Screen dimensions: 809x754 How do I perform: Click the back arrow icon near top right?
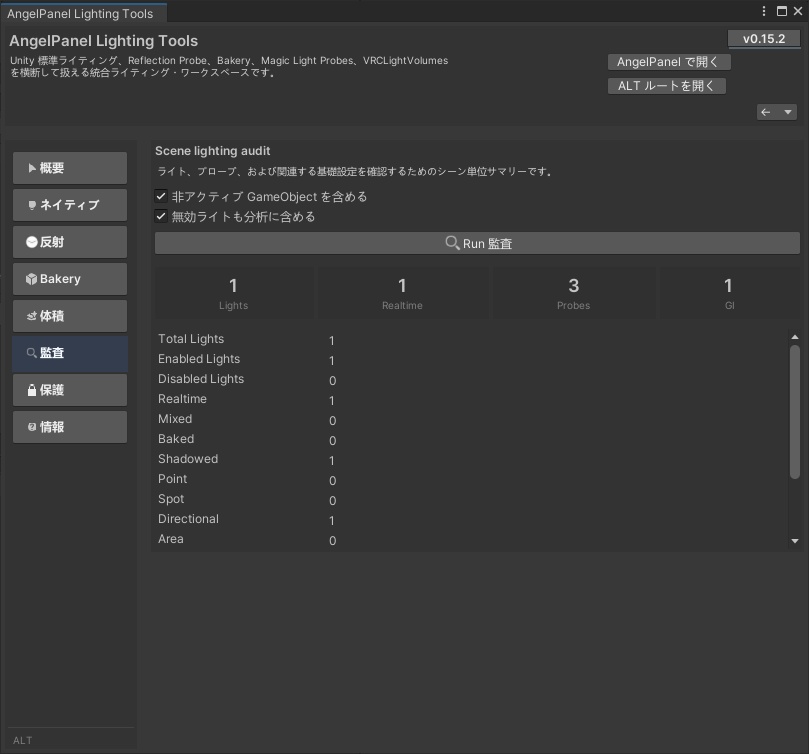pos(763,111)
